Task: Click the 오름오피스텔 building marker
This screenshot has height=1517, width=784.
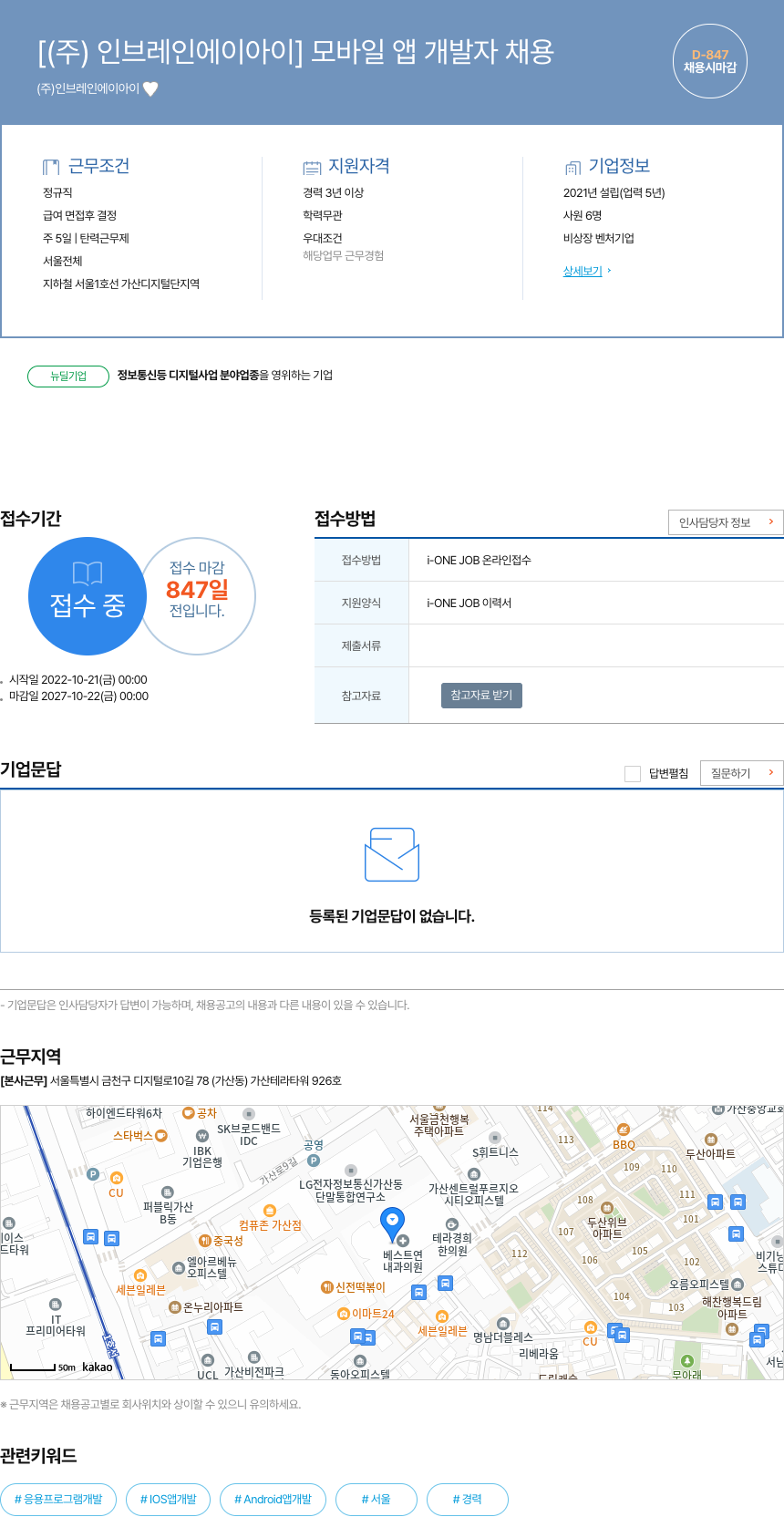Action: tap(738, 1285)
